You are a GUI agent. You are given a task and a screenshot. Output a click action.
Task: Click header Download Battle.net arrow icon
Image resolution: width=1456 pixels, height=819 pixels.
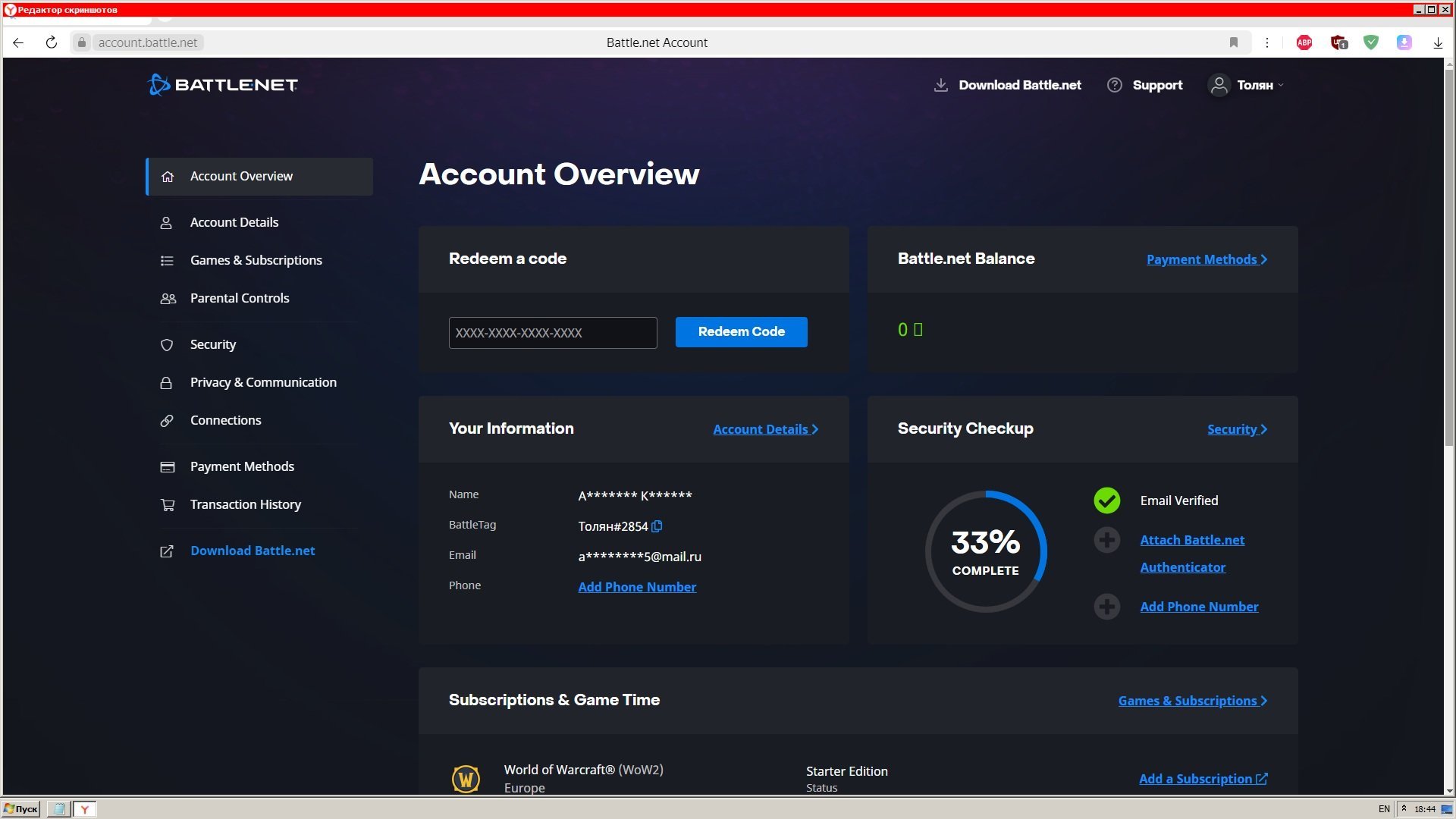[940, 85]
